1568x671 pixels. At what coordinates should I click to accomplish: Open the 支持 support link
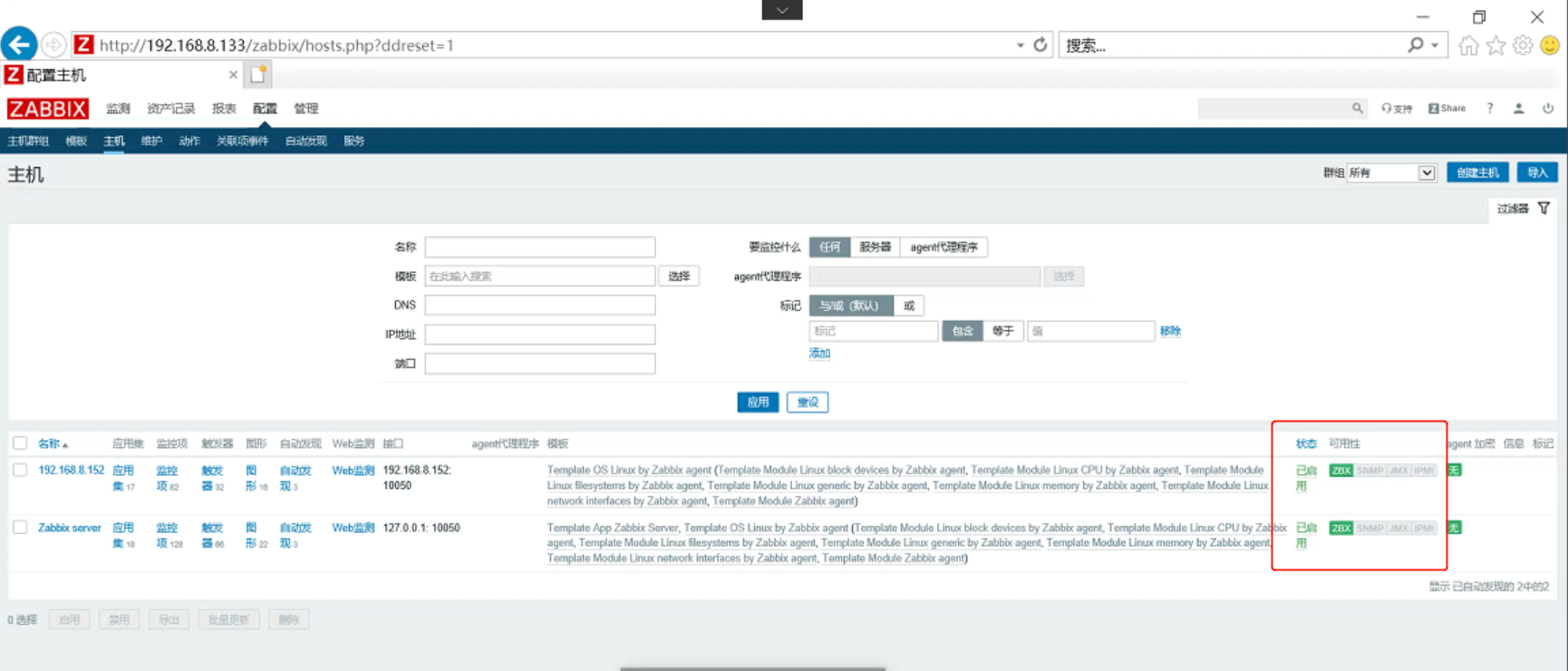click(x=1397, y=109)
